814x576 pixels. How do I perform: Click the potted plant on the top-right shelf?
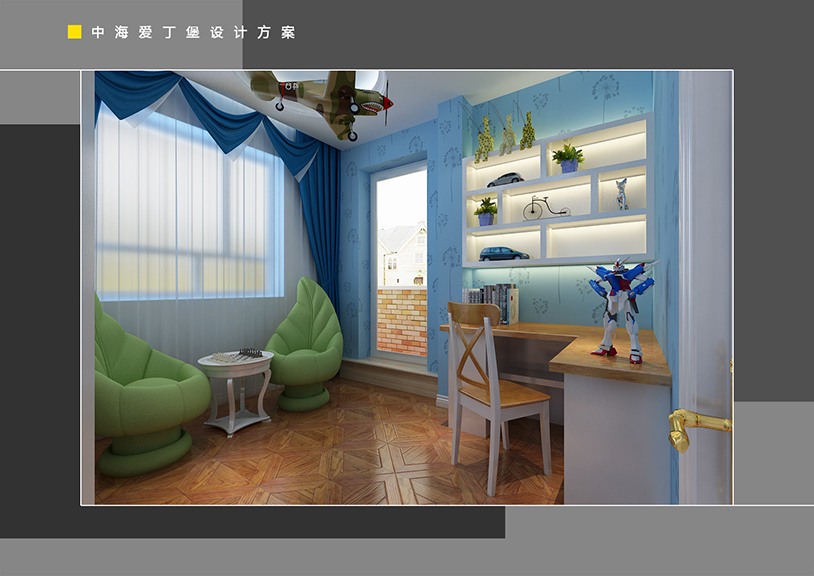[x=568, y=157]
